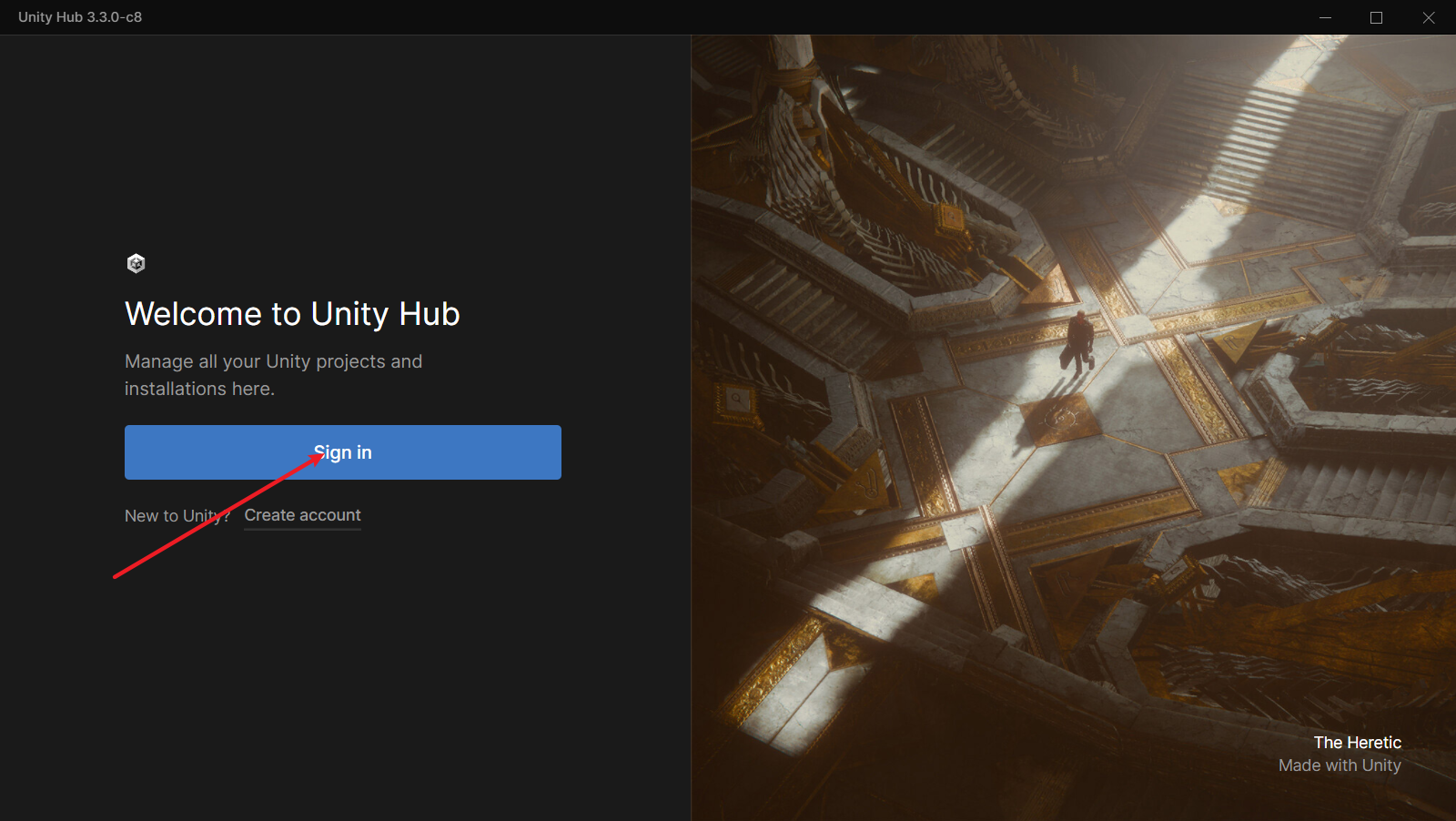The height and width of the screenshot is (821, 1456).
Task: Click the 'Unity Hub 3.3.0-c8' window title
Action: pos(80,17)
